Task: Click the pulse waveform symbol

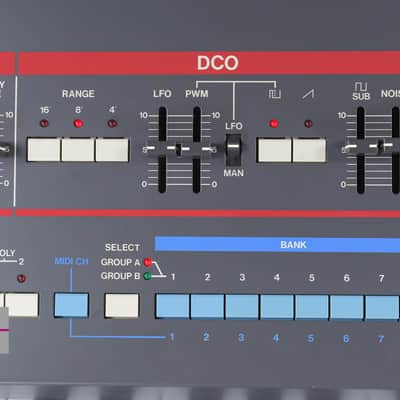Action: [275, 94]
